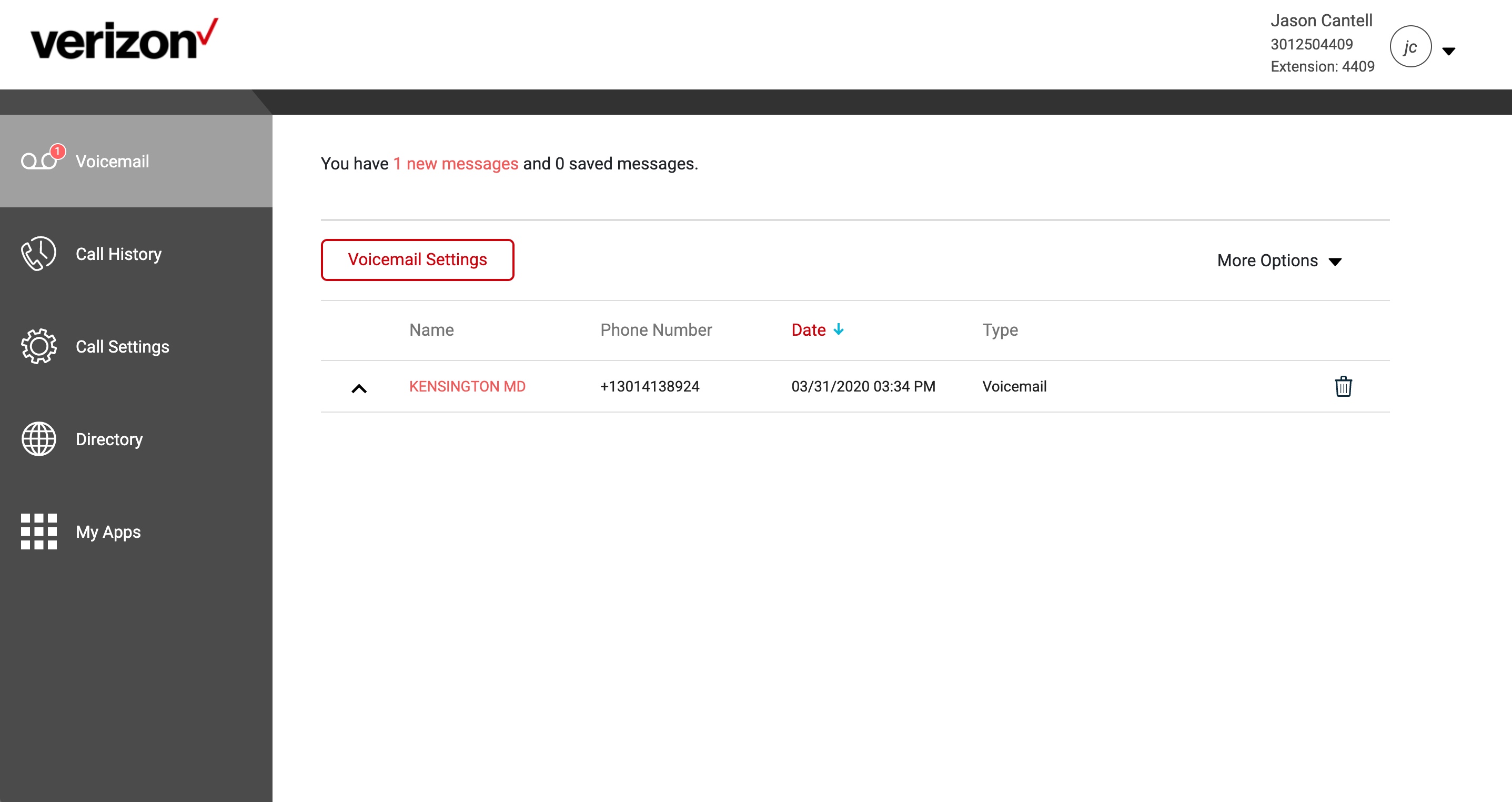Image resolution: width=1512 pixels, height=802 pixels.
Task: Click the Voicemail type cell
Action: [x=1014, y=386]
